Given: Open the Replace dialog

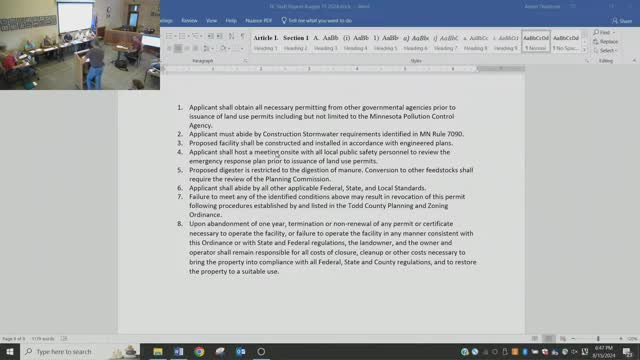Looking at the screenshot, I should click(605, 41).
